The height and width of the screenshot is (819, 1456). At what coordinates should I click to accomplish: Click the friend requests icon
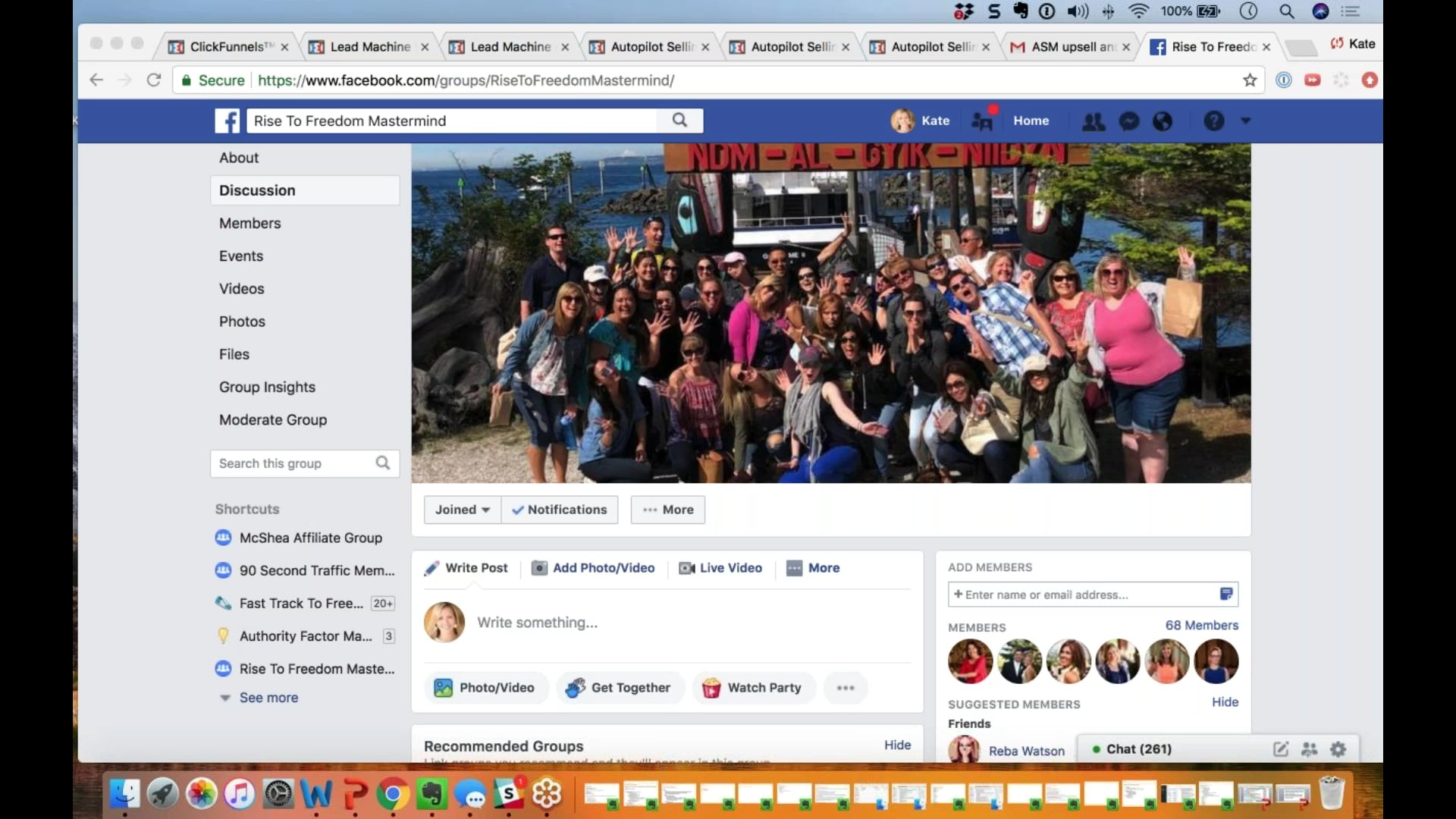click(x=1093, y=121)
